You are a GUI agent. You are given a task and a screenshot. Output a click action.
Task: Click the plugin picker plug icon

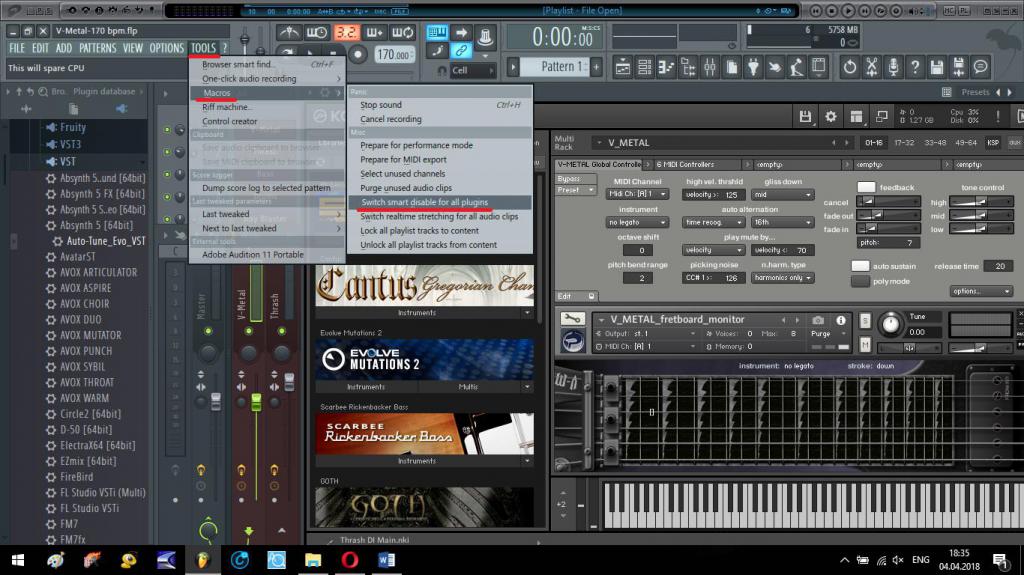click(754, 67)
